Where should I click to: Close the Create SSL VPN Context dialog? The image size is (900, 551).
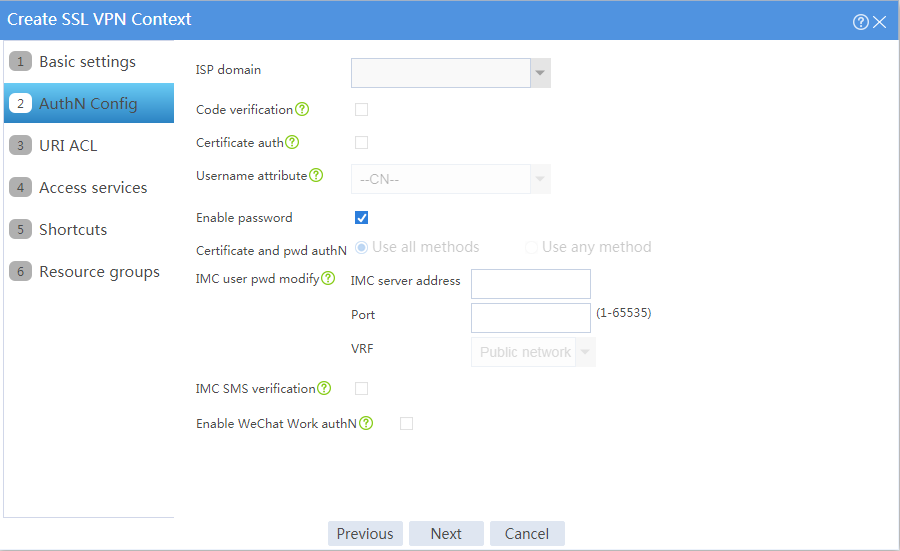879,22
